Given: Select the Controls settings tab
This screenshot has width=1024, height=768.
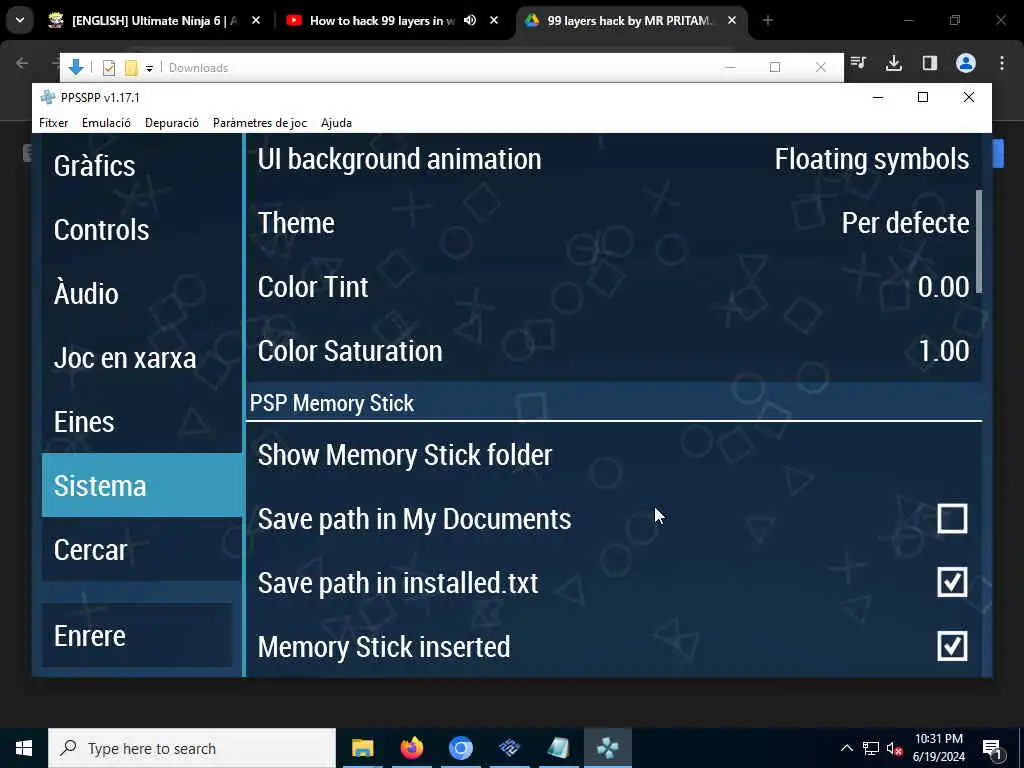Looking at the screenshot, I should (142, 230).
